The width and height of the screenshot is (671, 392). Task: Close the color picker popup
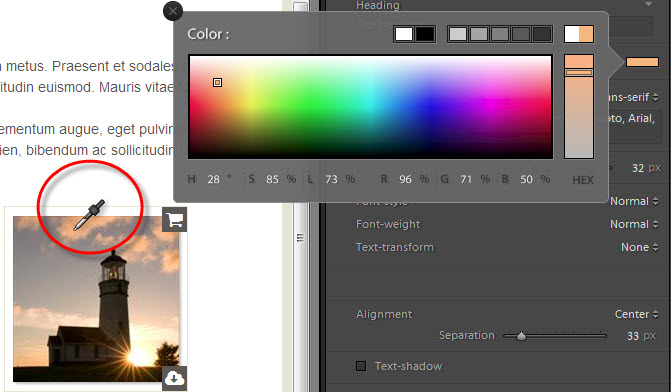coord(173,11)
